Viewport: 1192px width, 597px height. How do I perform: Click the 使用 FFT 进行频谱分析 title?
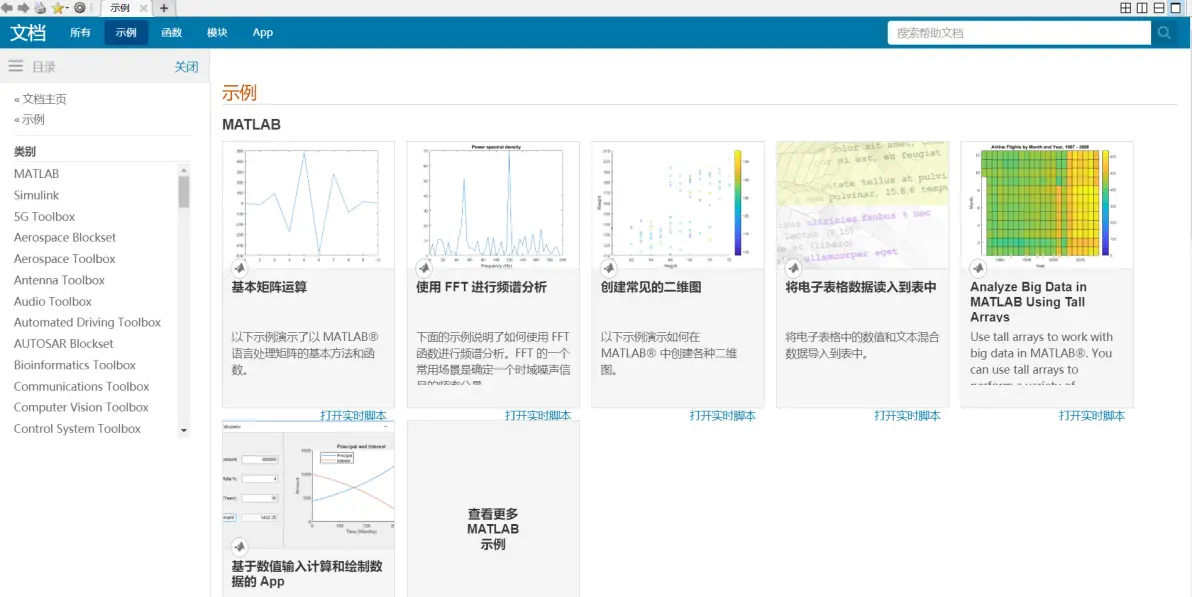[x=481, y=287]
